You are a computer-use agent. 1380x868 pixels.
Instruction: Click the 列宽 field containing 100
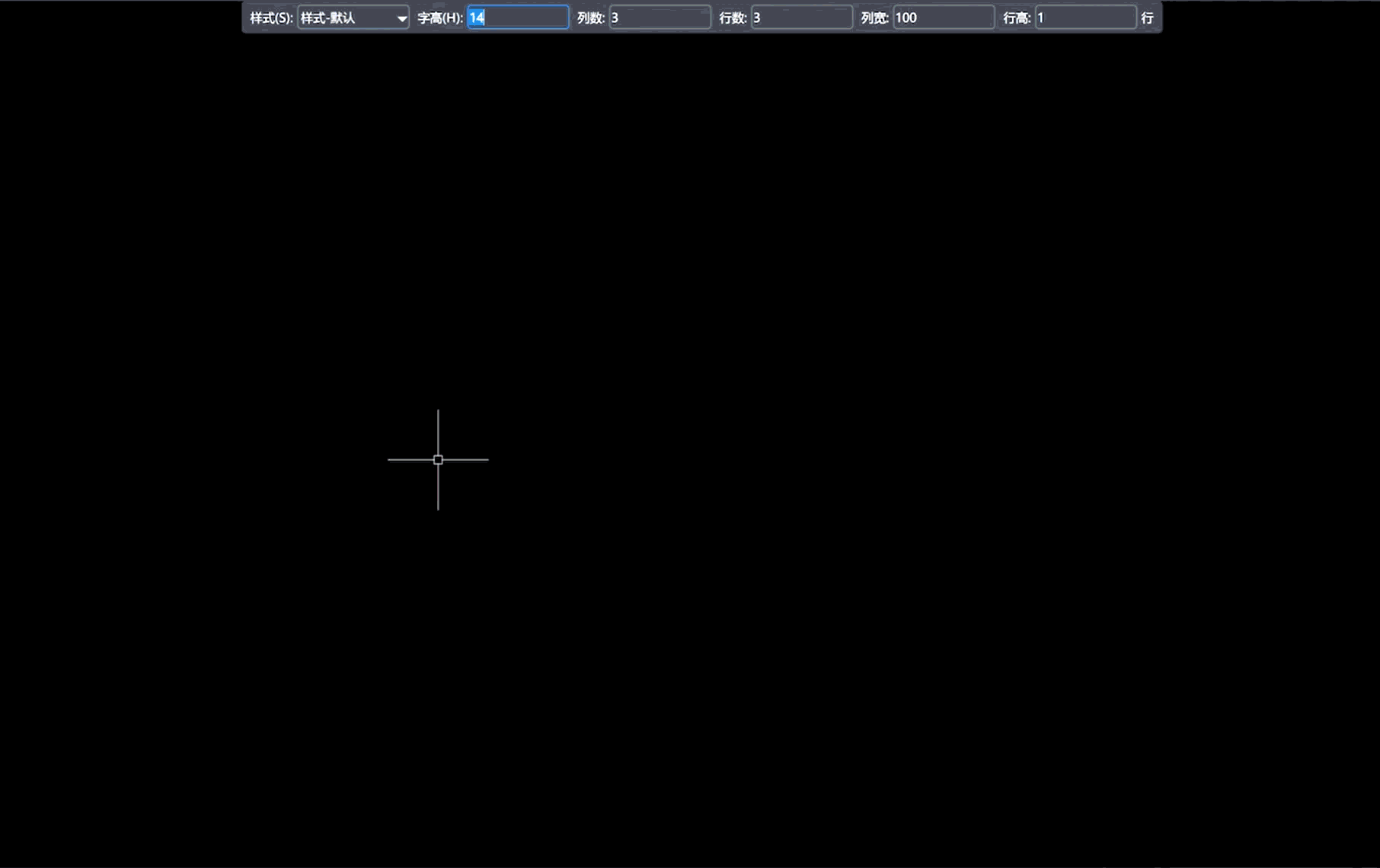(x=943, y=18)
